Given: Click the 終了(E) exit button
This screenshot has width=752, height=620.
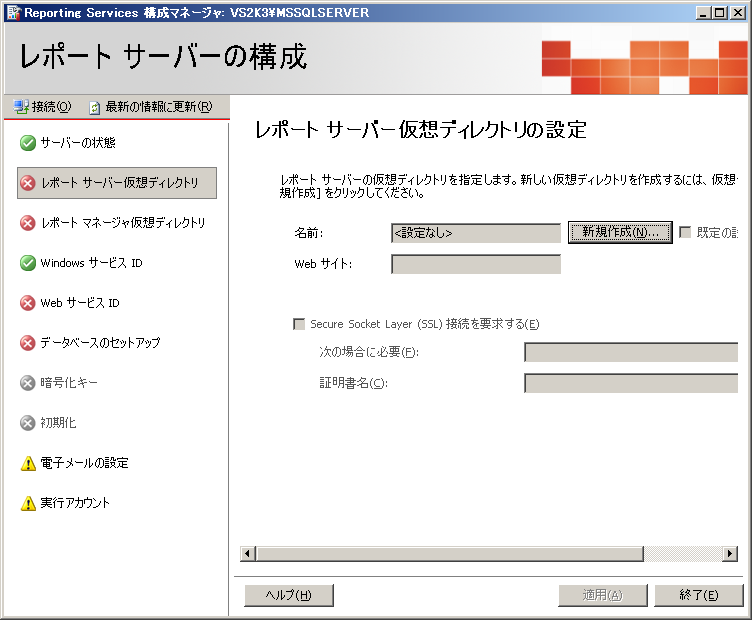Looking at the screenshot, I should pyautogui.click(x=698, y=595).
